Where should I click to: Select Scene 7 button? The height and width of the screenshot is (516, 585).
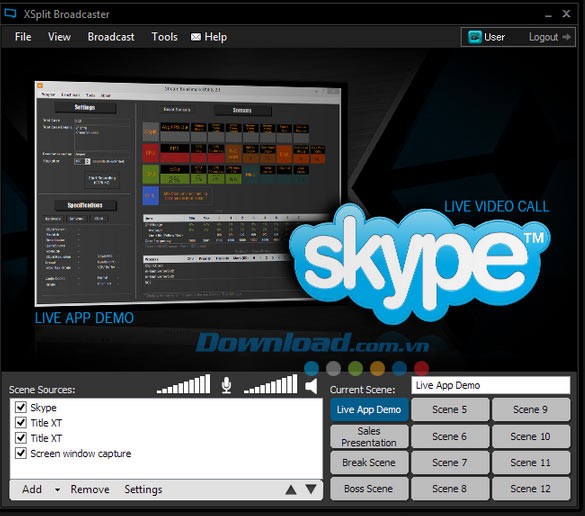tap(450, 463)
